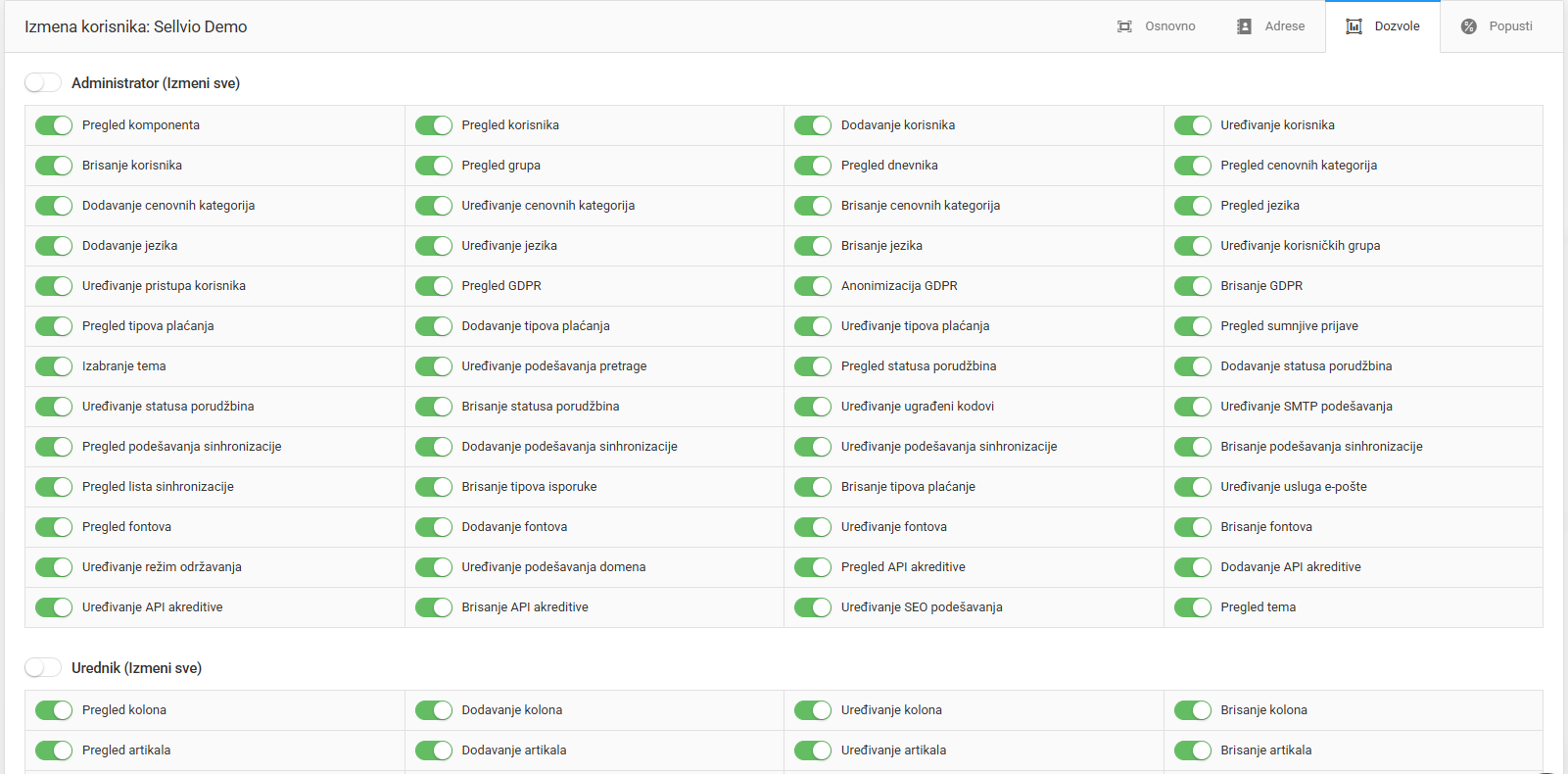Click the Popusti percent icon
The height and width of the screenshot is (774, 1568).
pyautogui.click(x=1468, y=26)
